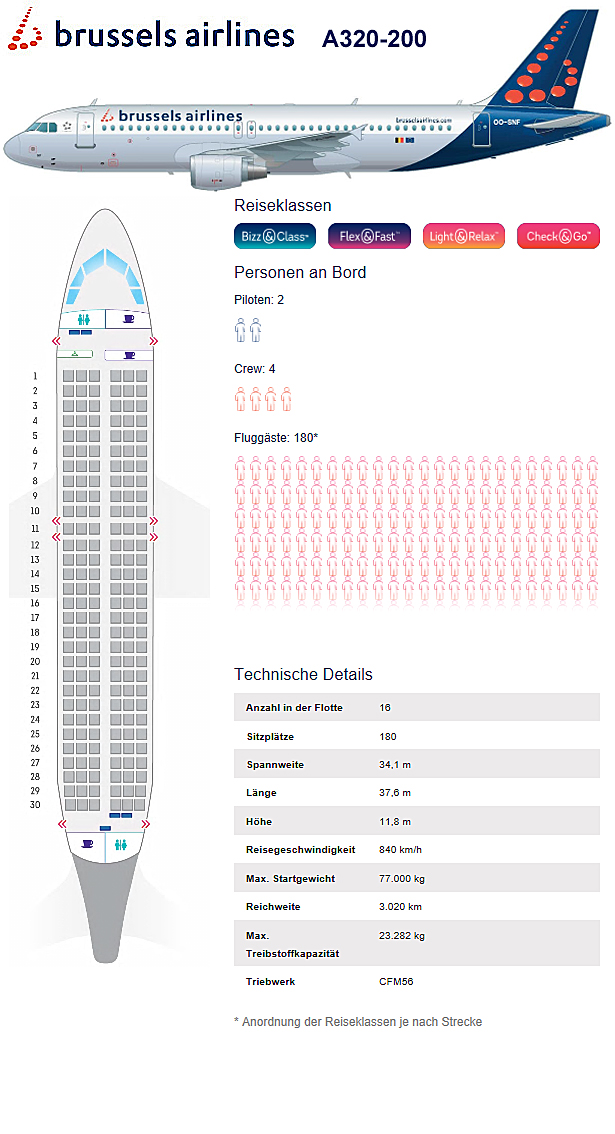615x1134 pixels.
Task: Click the rear right exit arrow
Action: coord(146,824)
